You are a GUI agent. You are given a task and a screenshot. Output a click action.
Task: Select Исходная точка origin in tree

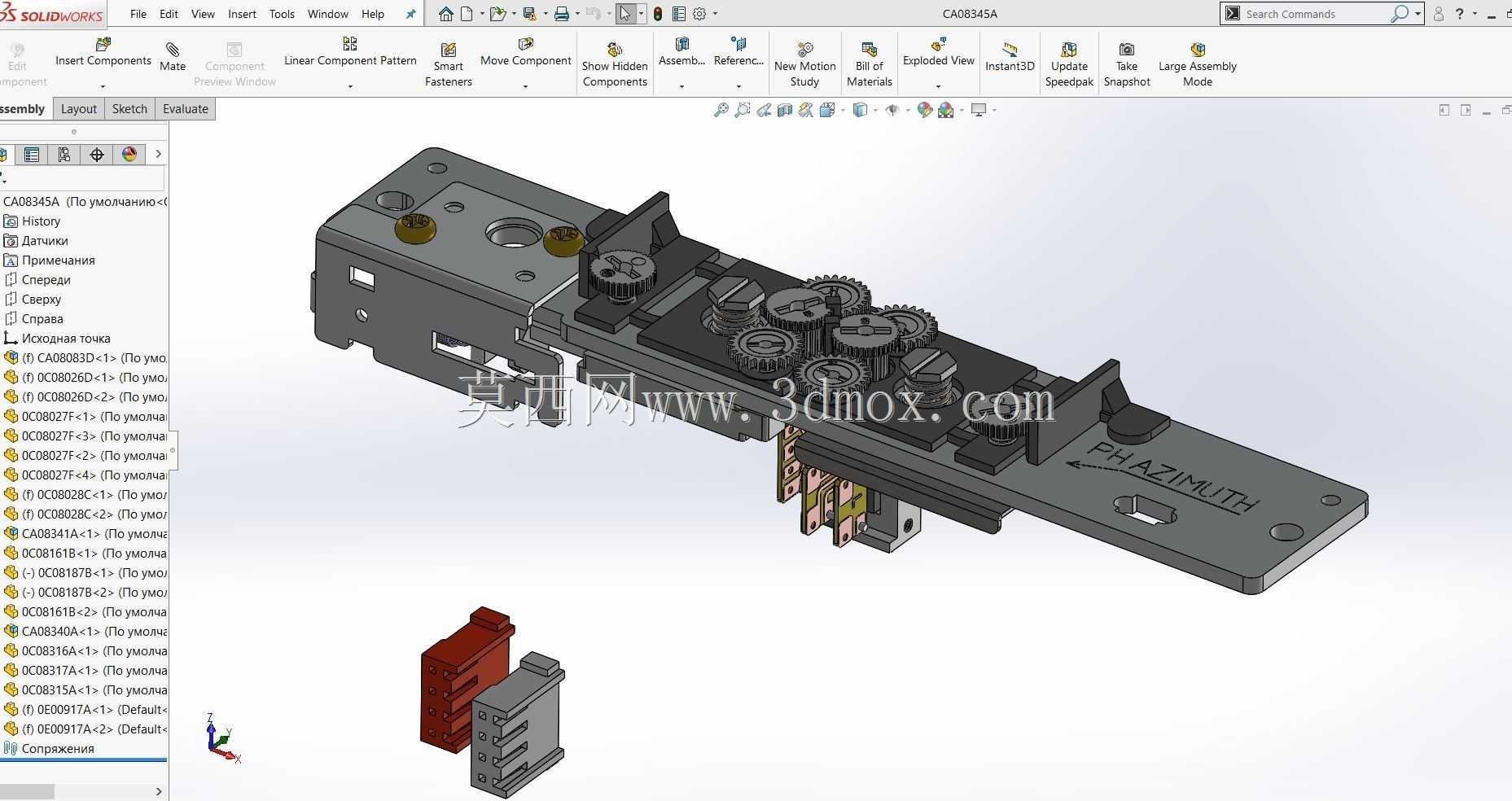coord(57,339)
